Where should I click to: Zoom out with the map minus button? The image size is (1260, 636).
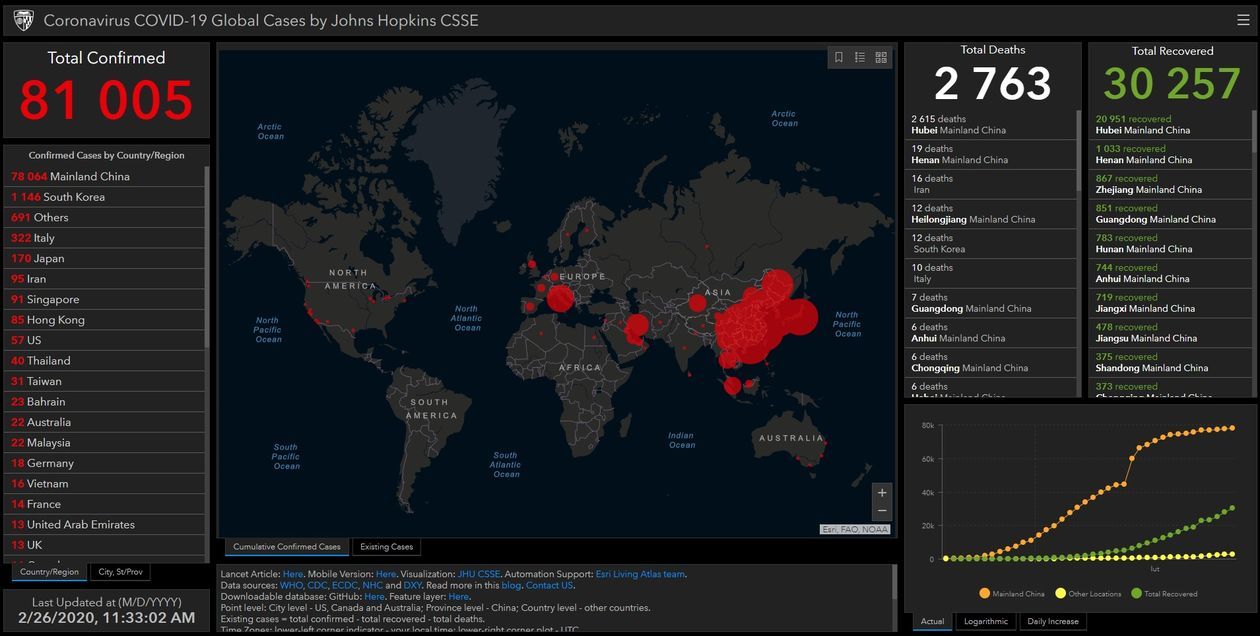pos(881,511)
